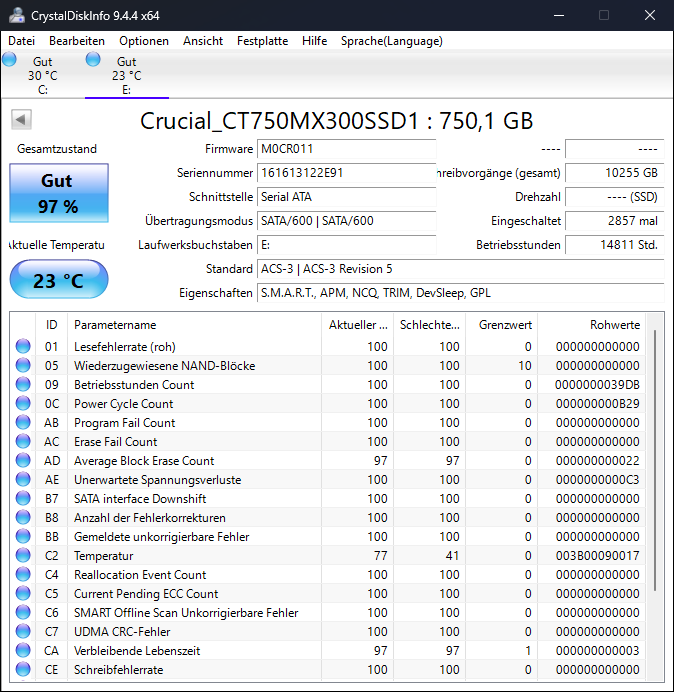Click the Seriennummer field value
This screenshot has width=674, height=692.
(346, 173)
